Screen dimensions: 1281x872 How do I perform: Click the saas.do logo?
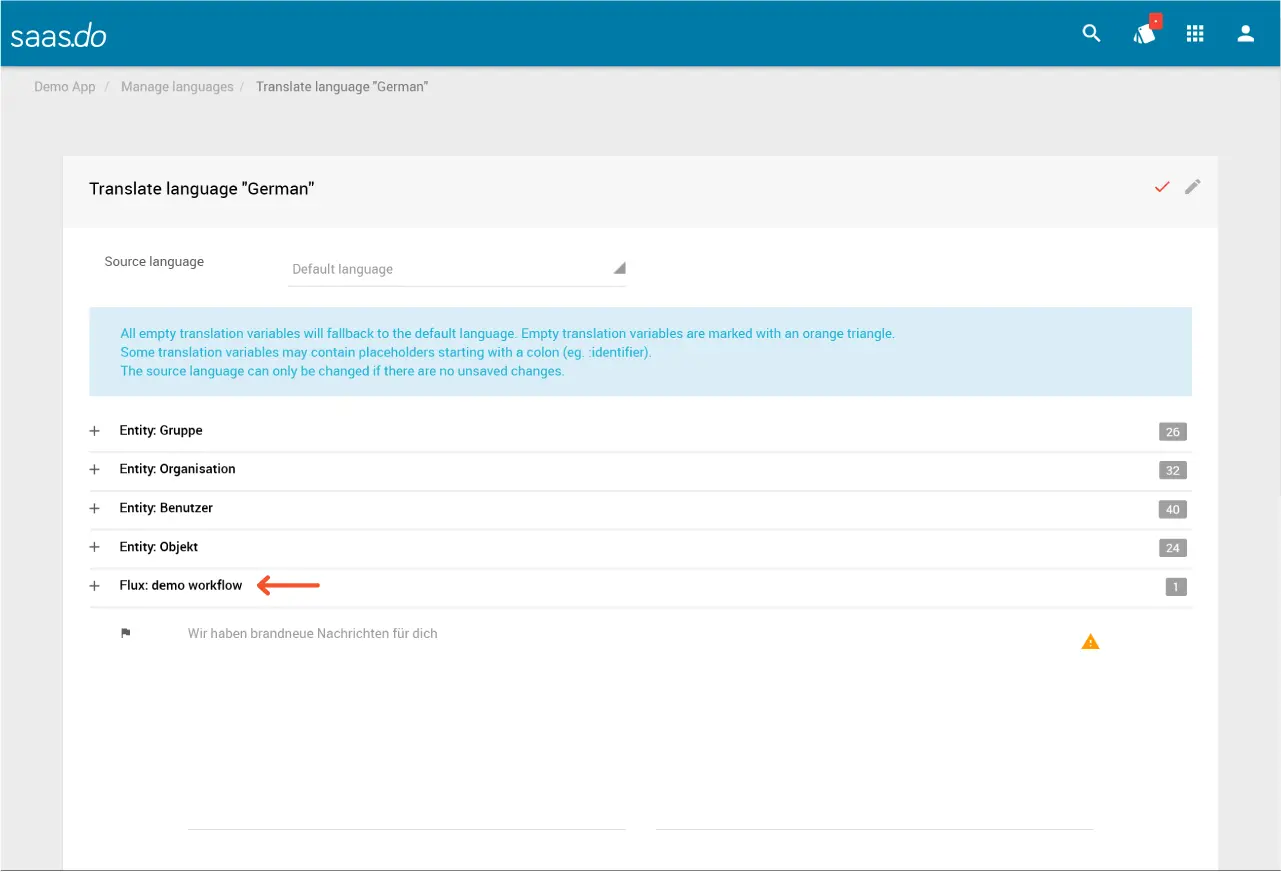[x=58, y=36]
